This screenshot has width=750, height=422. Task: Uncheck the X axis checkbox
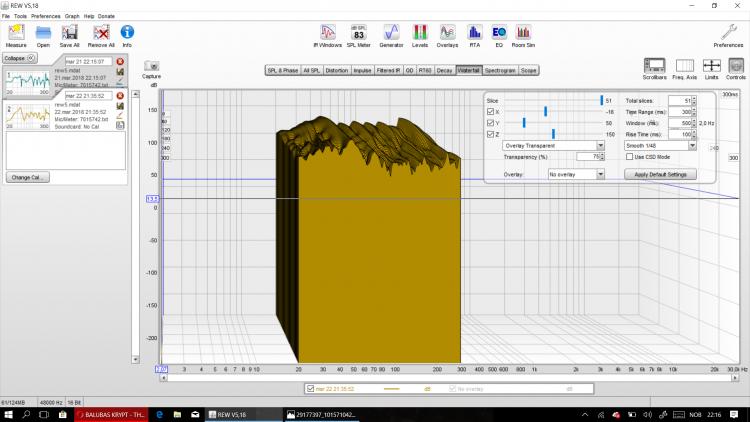click(489, 112)
